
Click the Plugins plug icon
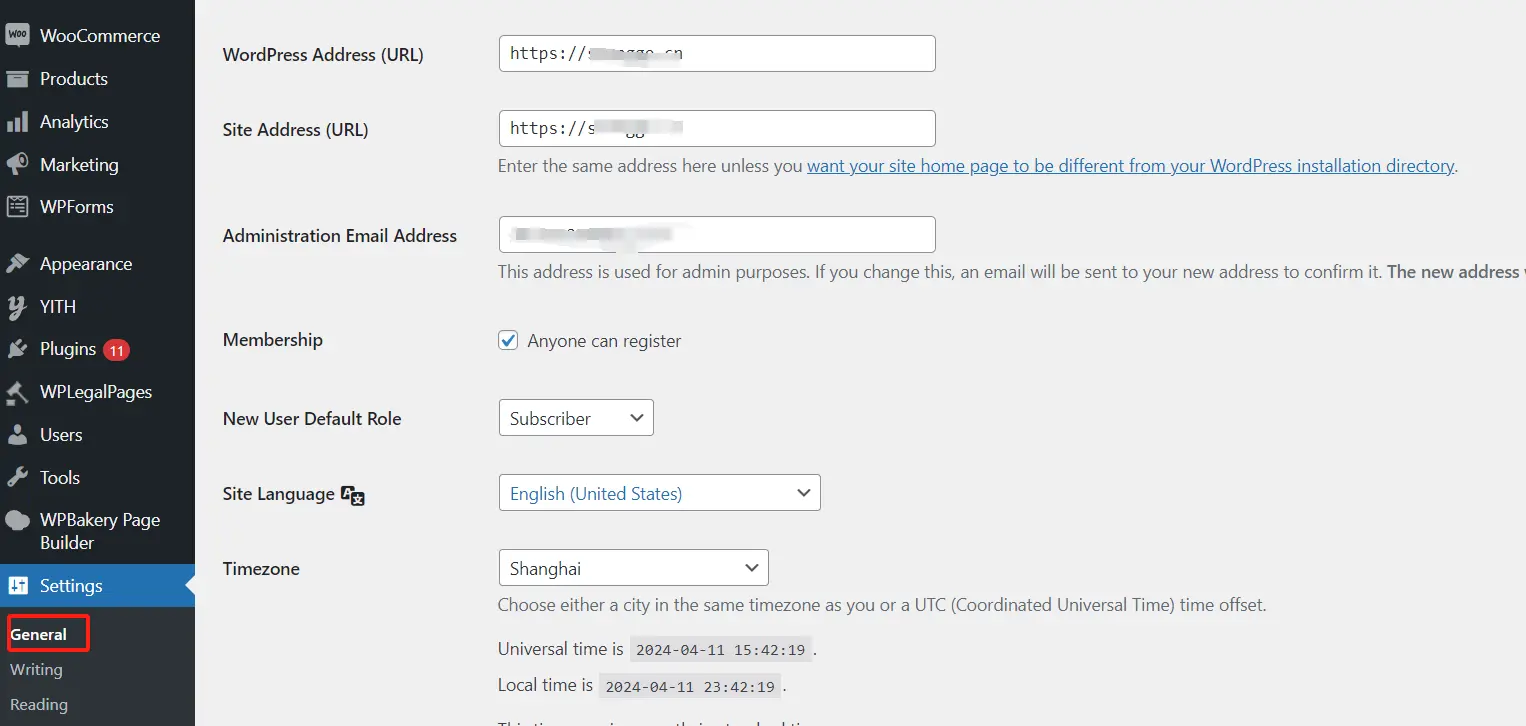(x=17, y=349)
